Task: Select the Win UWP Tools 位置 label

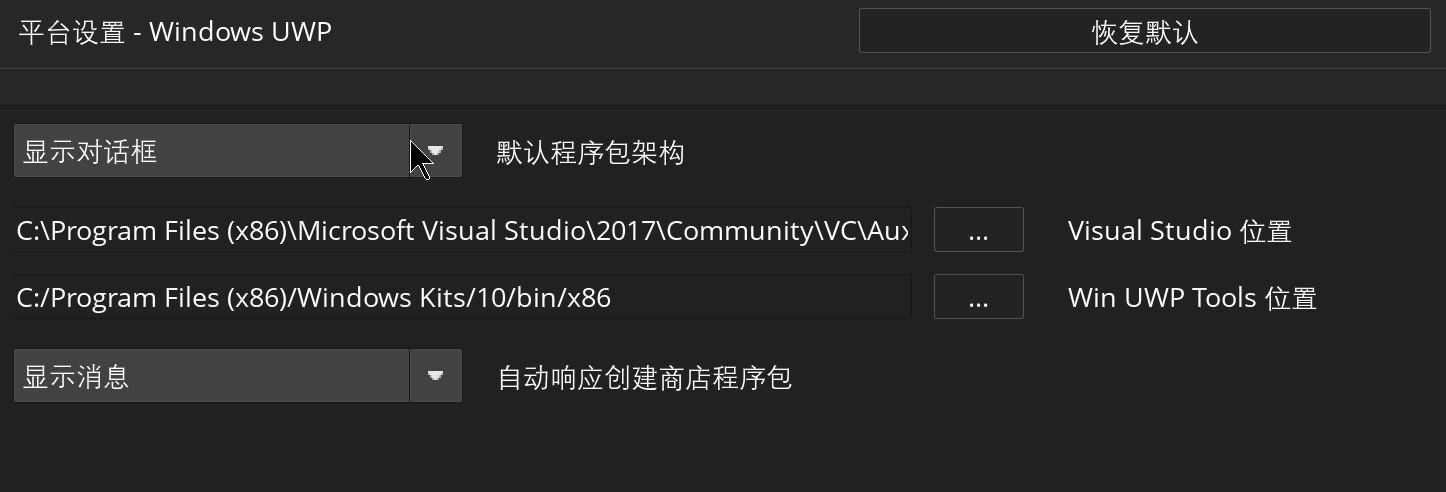Action: pyautogui.click(x=1192, y=298)
